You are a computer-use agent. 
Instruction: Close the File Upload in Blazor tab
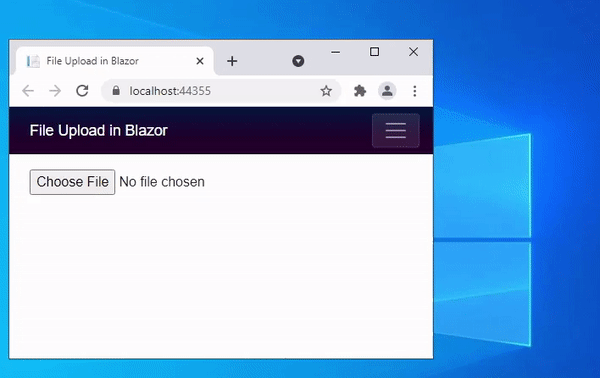pos(200,61)
